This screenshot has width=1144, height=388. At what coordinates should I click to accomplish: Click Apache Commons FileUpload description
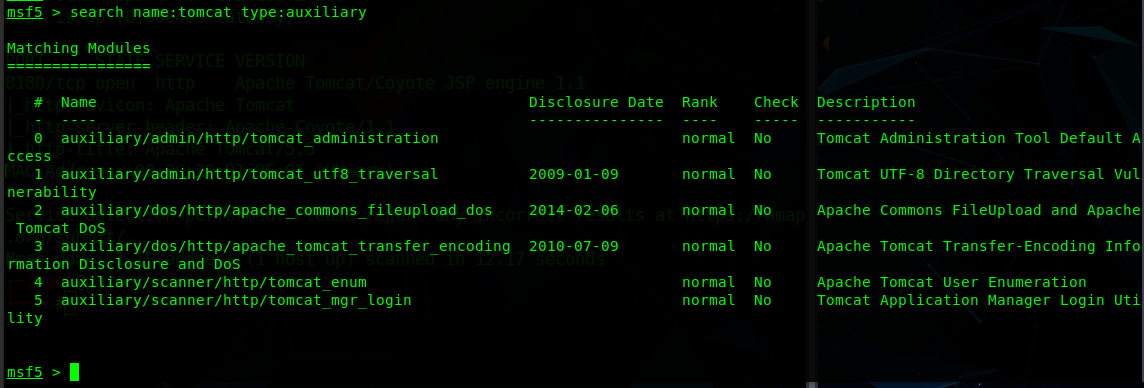(979, 210)
